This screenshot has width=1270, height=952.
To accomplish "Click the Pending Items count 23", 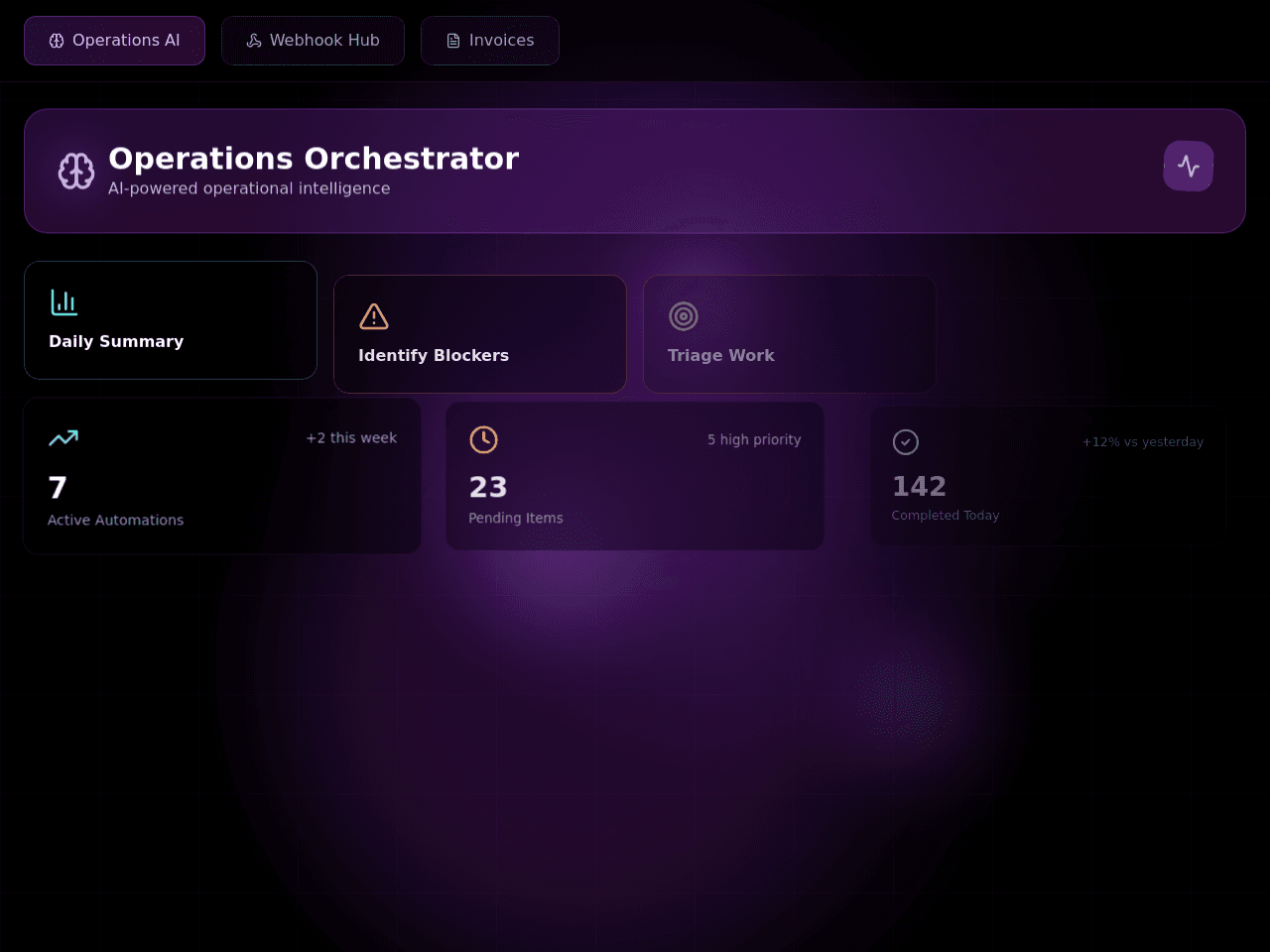I will [x=488, y=487].
